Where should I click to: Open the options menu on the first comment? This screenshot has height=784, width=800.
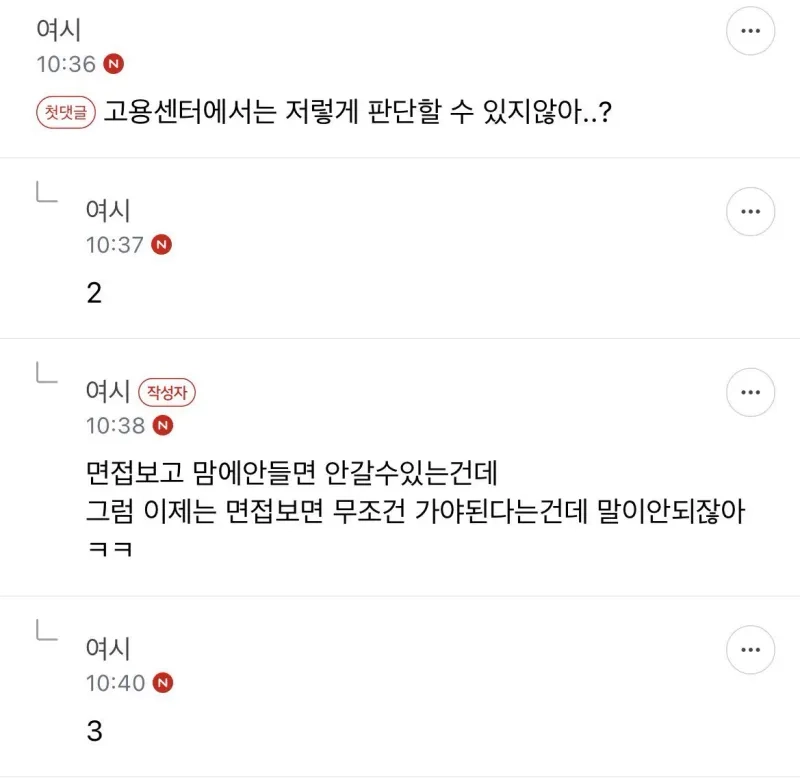click(750, 31)
